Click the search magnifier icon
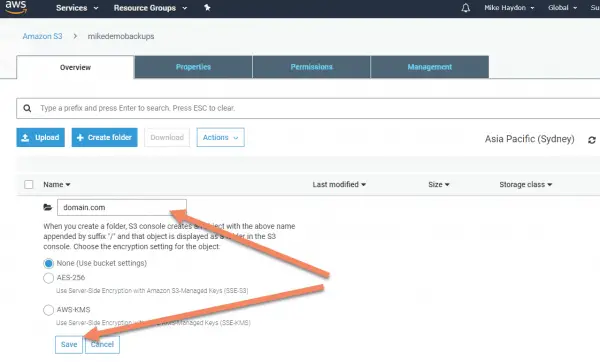600x362 pixels. 27,108
